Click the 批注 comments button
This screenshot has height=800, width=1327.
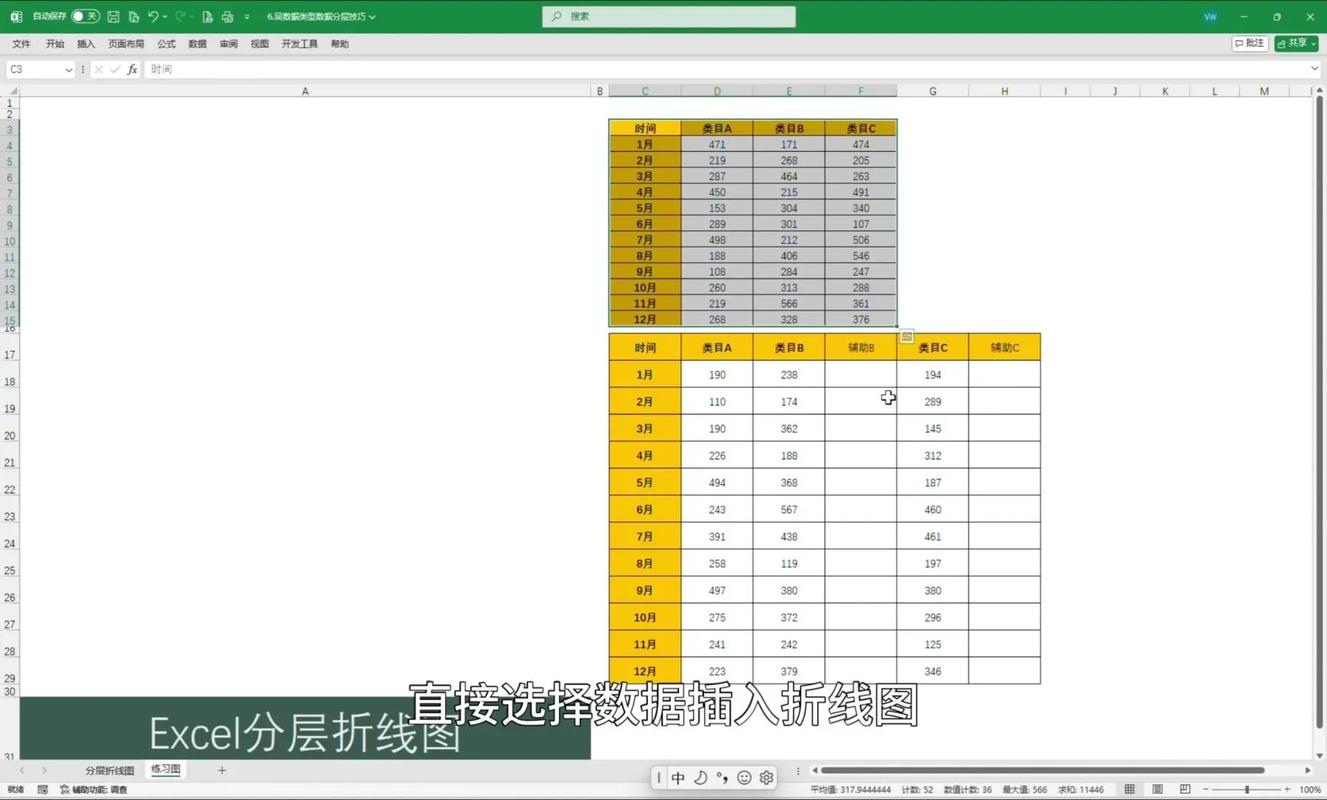(1250, 44)
